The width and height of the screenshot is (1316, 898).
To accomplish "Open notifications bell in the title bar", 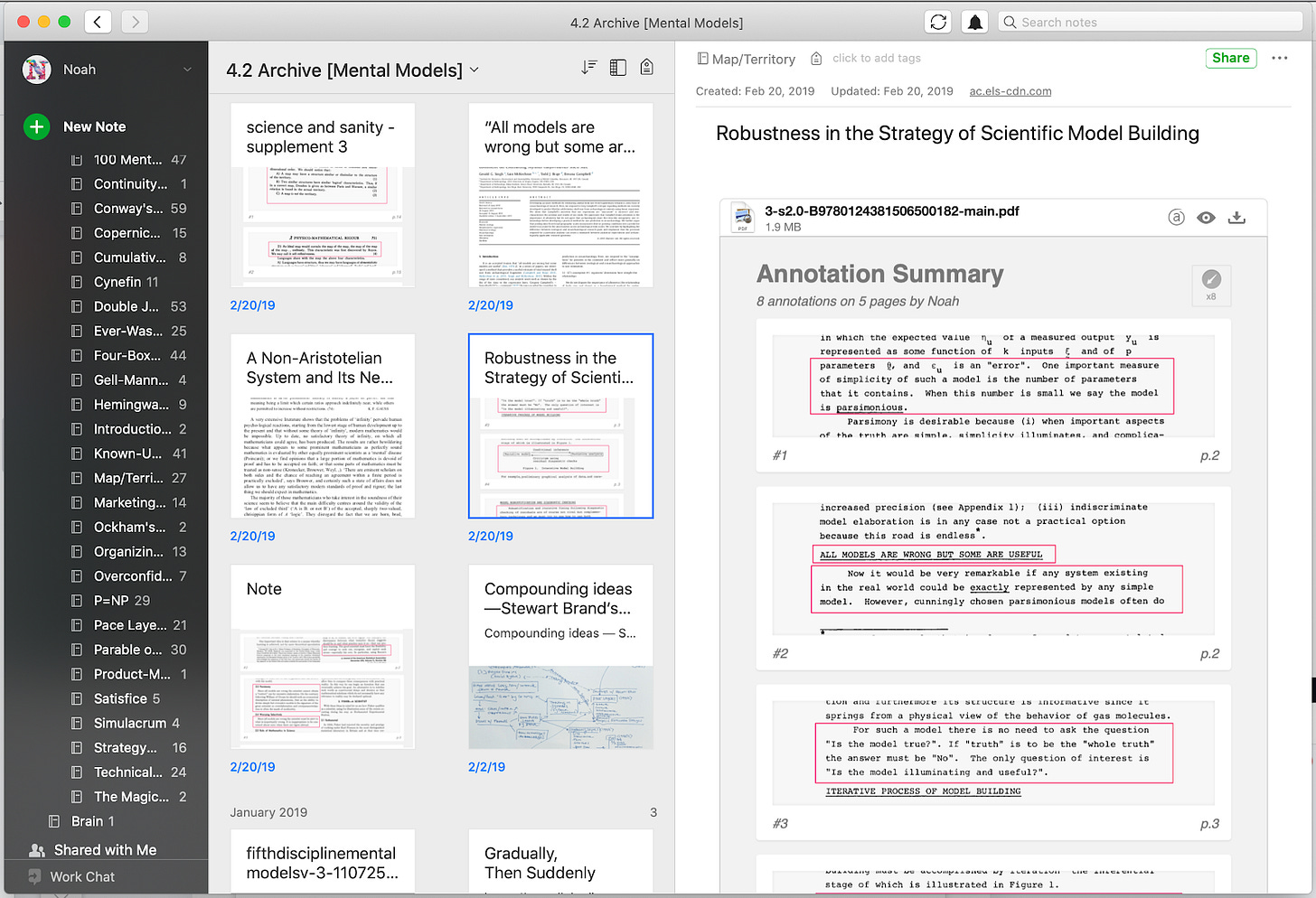I will pyautogui.click(x=975, y=22).
